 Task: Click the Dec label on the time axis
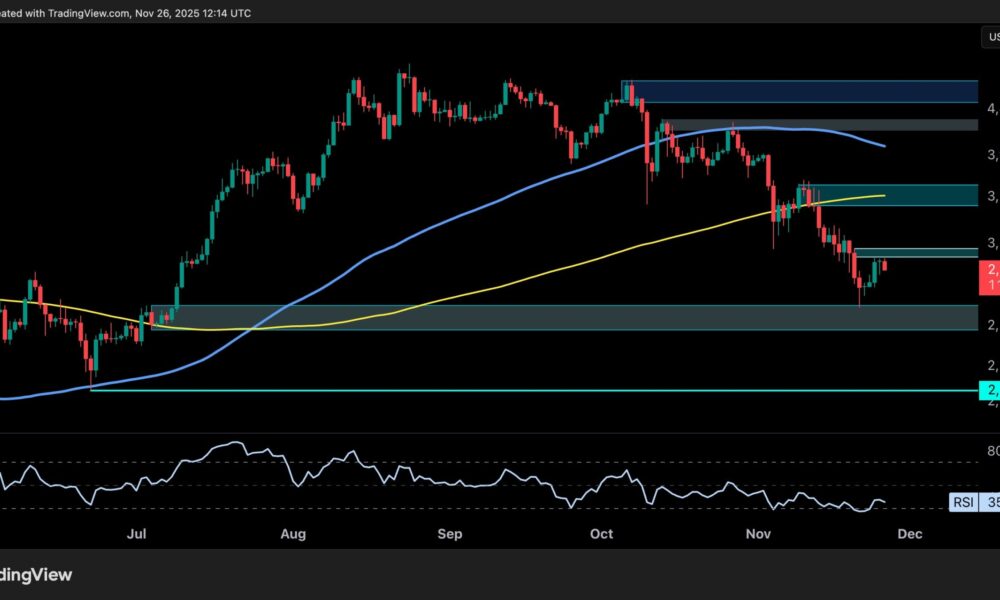click(x=910, y=534)
